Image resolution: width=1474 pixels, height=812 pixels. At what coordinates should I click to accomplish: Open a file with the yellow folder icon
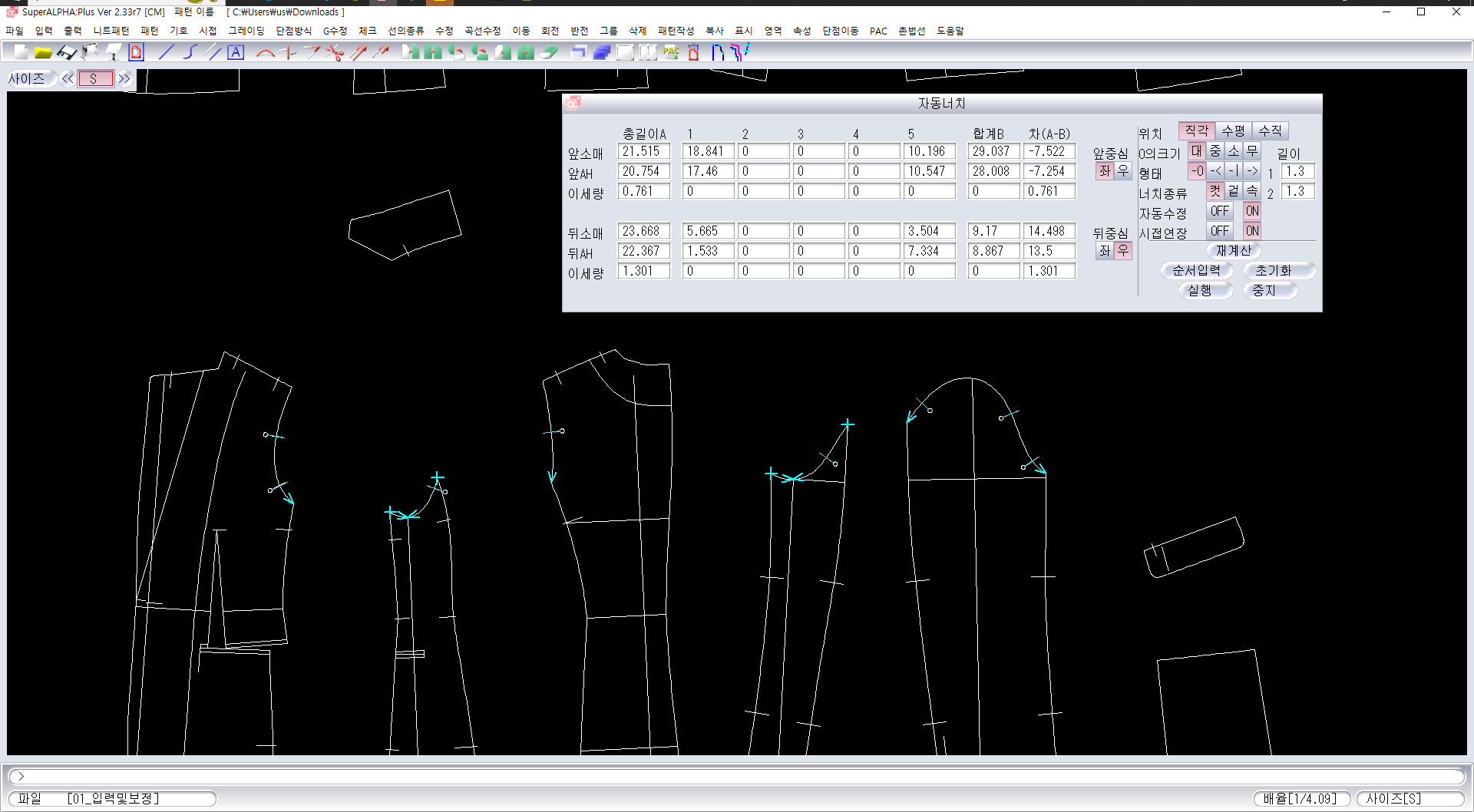pos(43,52)
